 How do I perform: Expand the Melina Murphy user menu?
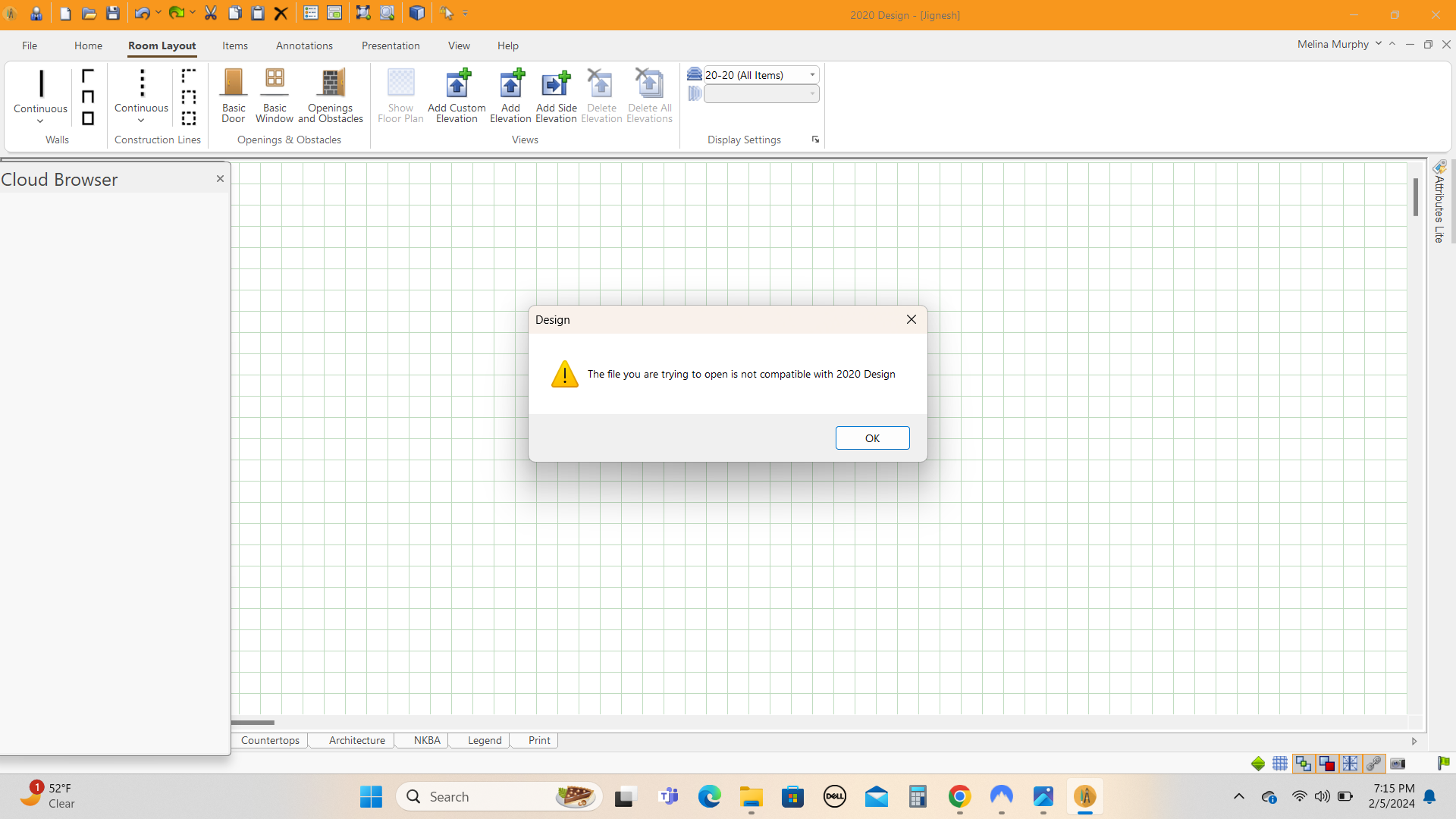click(1378, 44)
